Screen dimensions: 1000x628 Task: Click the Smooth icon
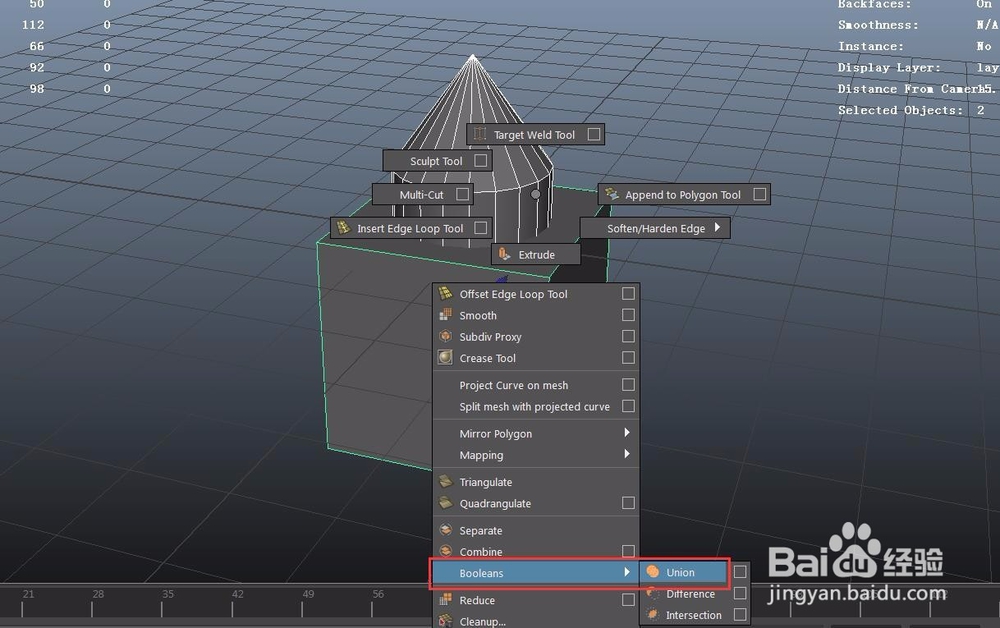click(x=445, y=315)
